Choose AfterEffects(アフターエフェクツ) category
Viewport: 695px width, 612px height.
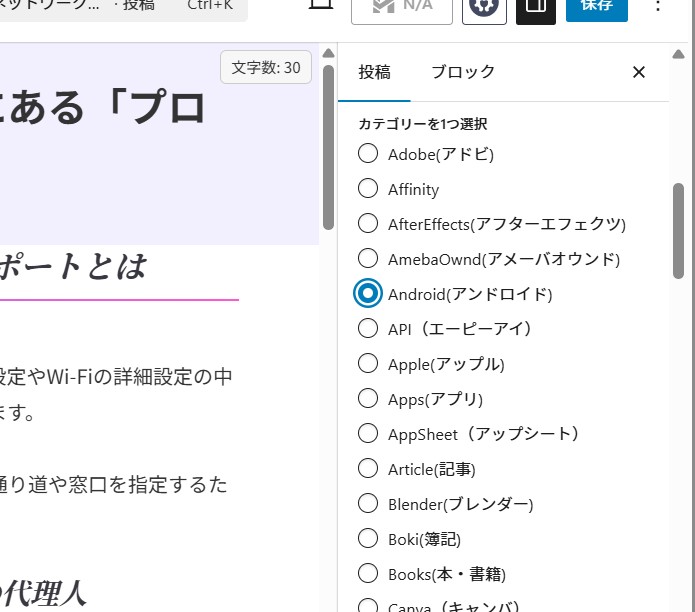(368, 224)
